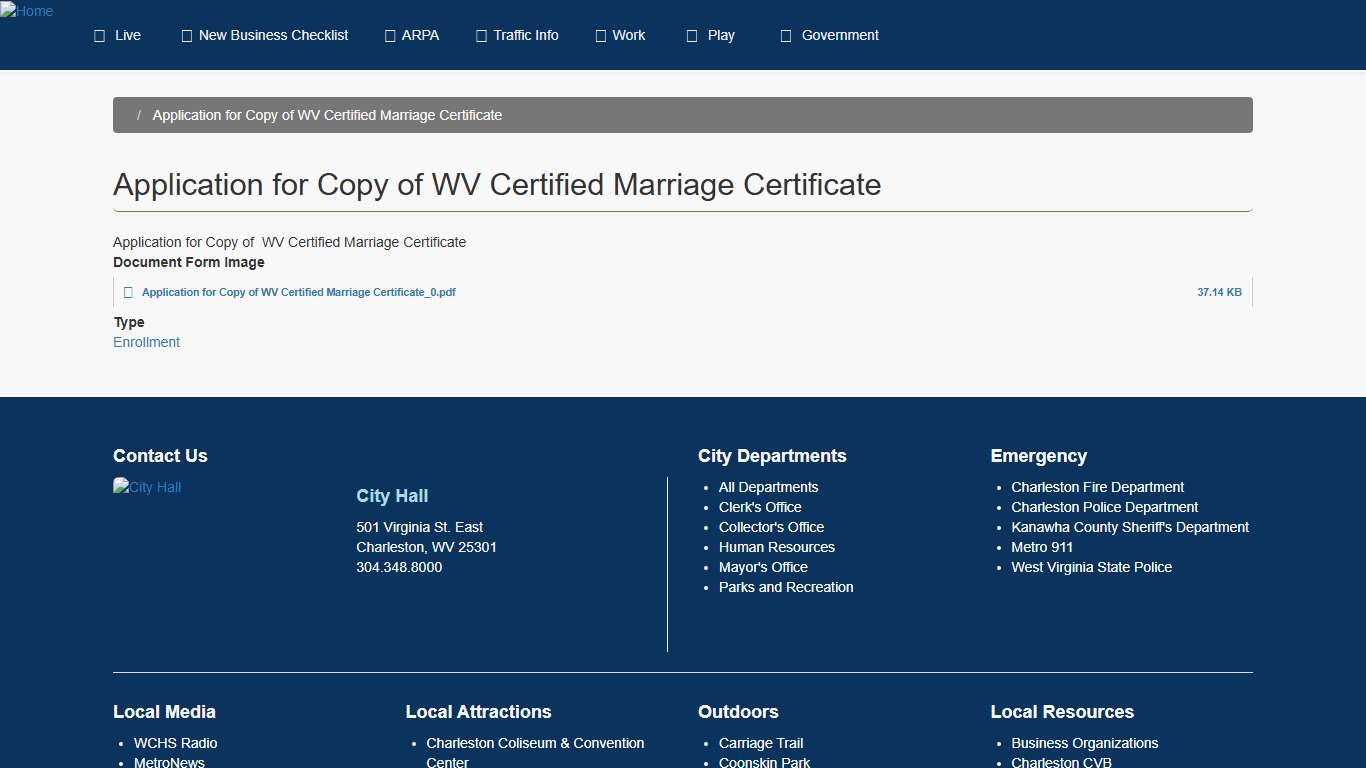
Task: Click the Live menu icon
Action: pos(98,35)
